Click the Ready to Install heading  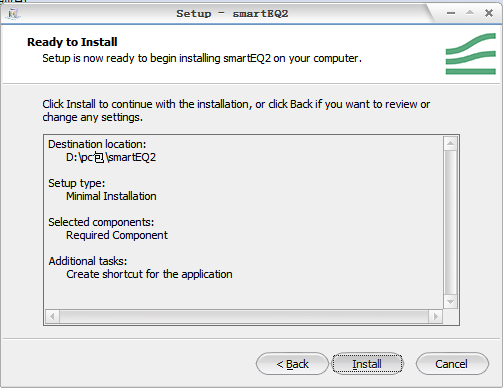point(72,42)
